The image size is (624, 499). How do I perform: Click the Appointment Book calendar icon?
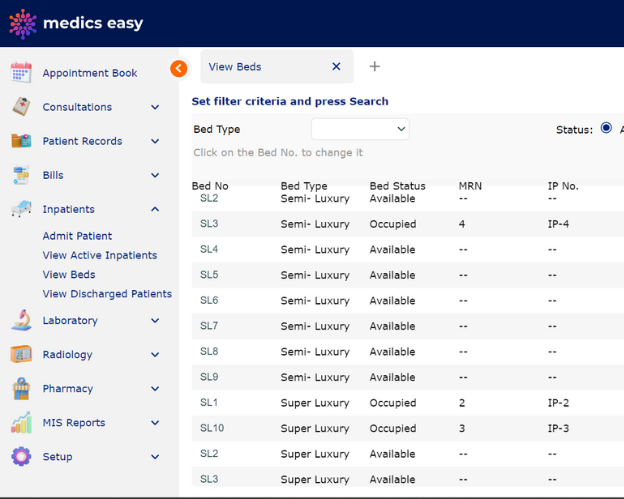(x=21, y=72)
